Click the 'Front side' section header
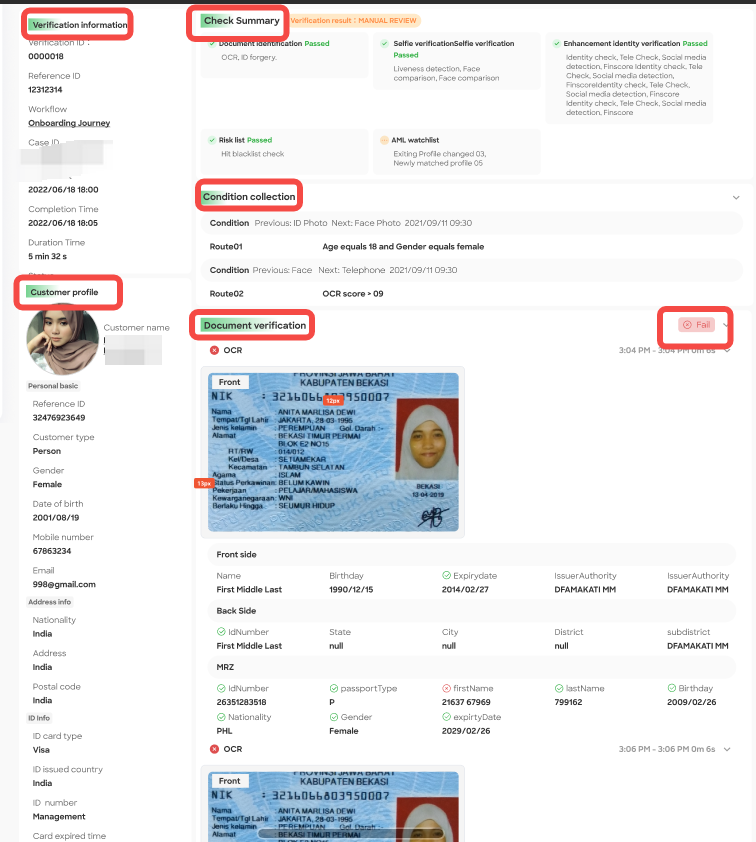This screenshot has height=842, width=756. (471, 554)
